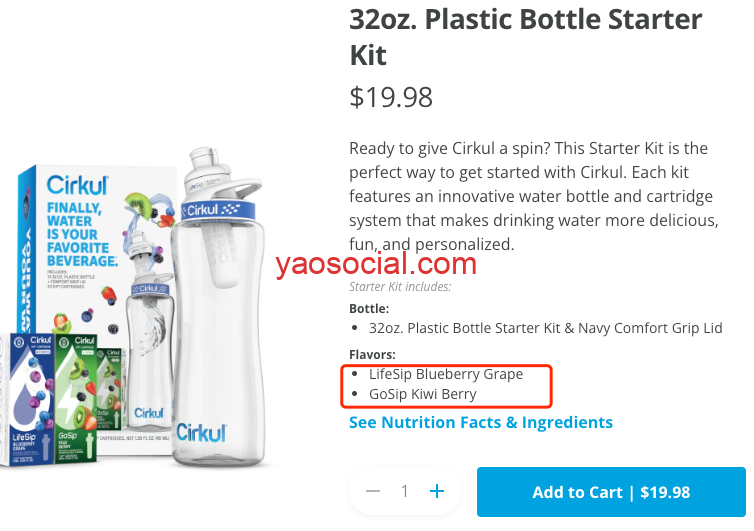Click the large clear water bottle image
The image size is (754, 531).
(222, 330)
